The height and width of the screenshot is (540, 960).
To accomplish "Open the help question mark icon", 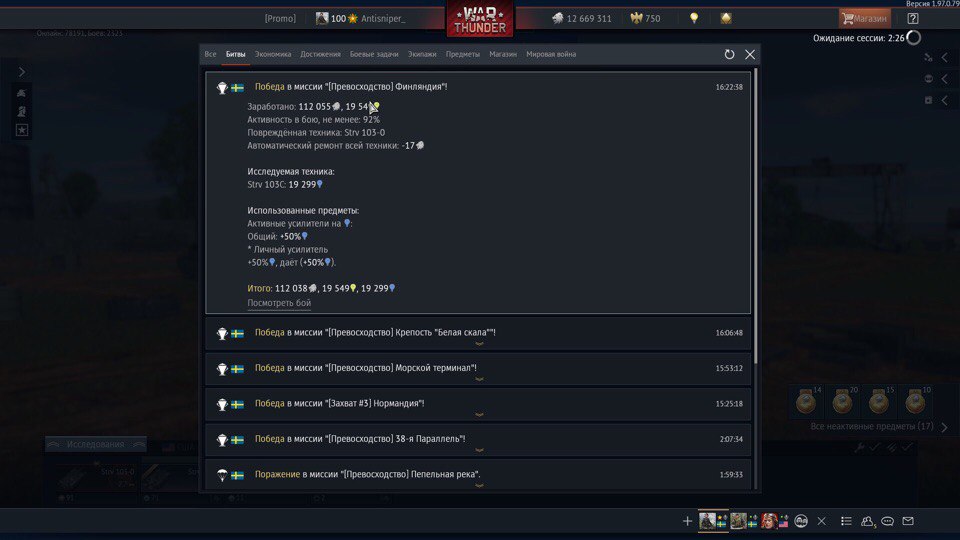I will [x=913, y=18].
